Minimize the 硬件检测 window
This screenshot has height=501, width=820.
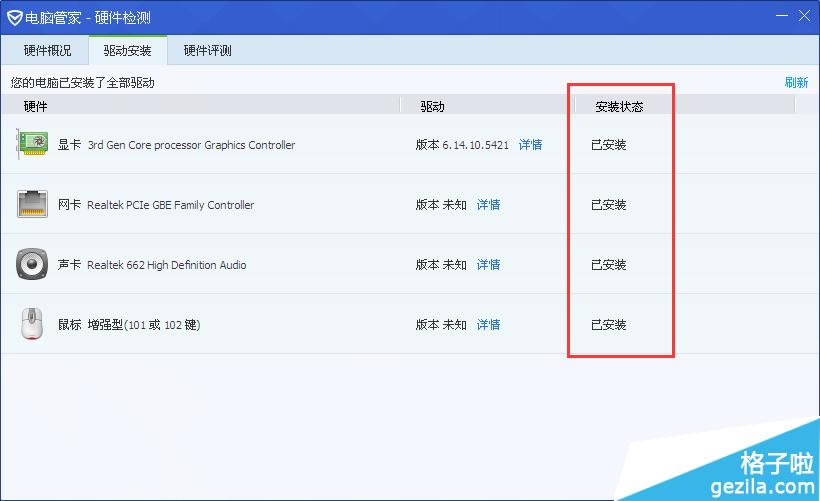pyautogui.click(x=777, y=17)
